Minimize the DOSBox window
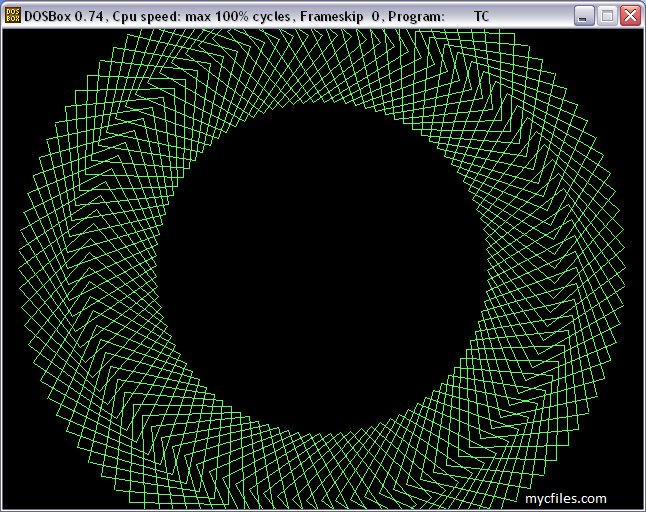The height and width of the screenshot is (512, 646). [x=584, y=16]
